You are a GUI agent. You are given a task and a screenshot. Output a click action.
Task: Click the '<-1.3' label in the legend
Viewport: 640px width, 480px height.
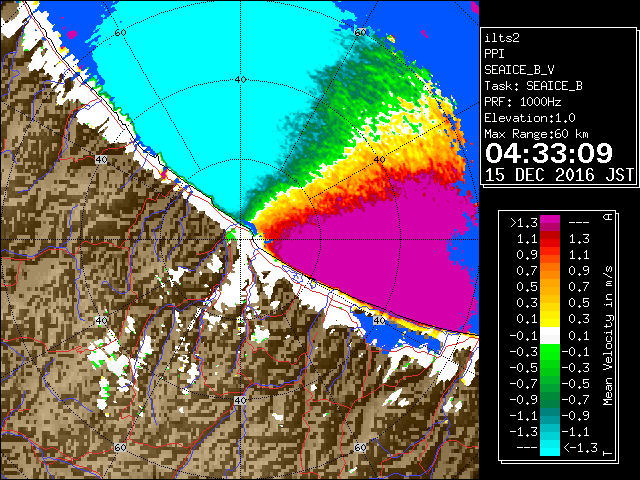(580, 448)
